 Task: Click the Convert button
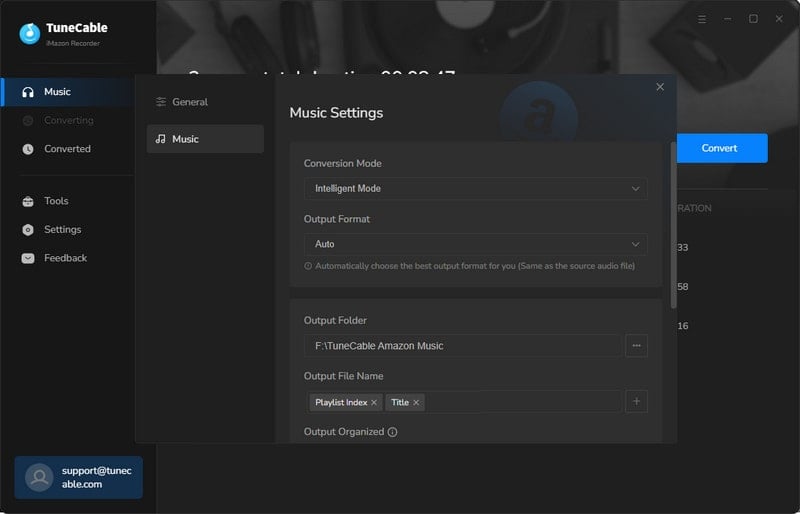tap(721, 148)
